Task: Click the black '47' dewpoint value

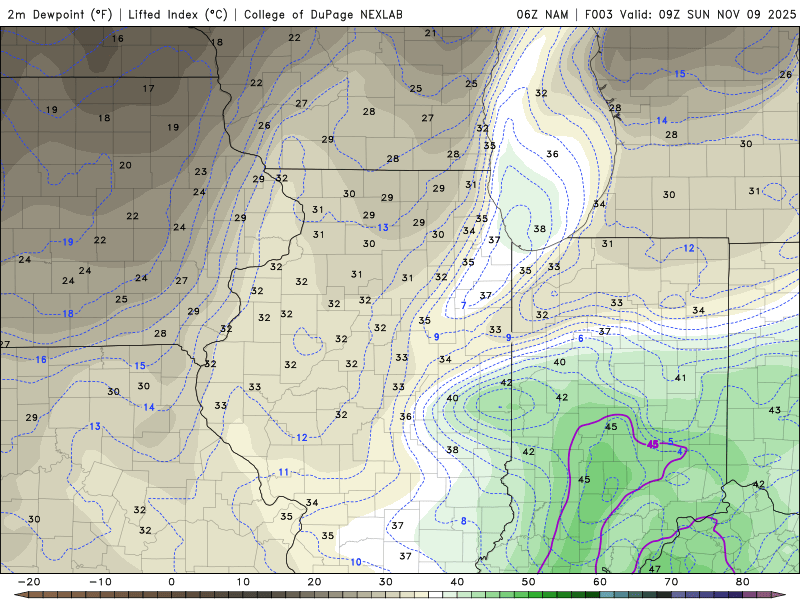Action: (655, 569)
